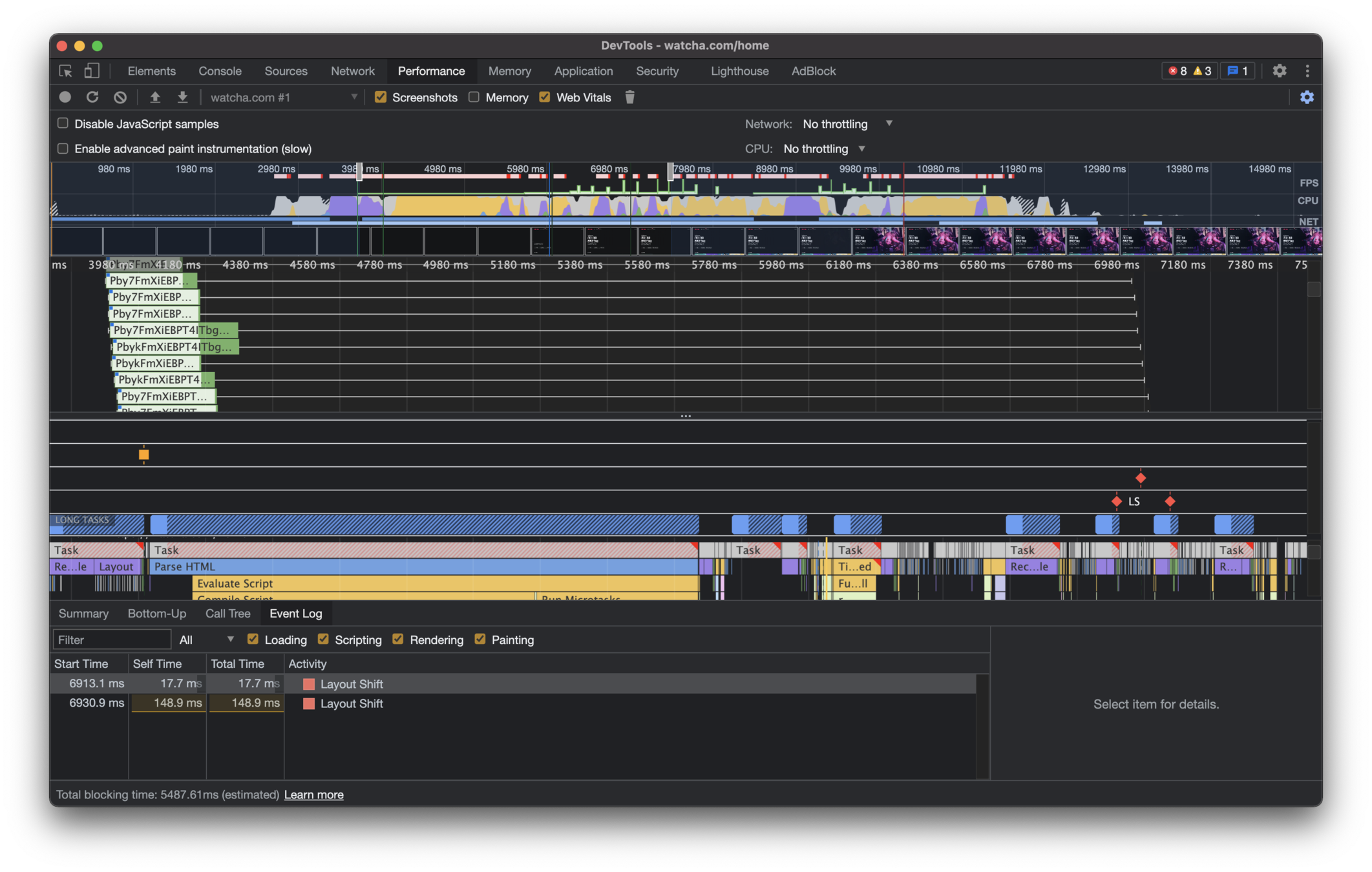
Task: Toggle the device toolbar icon
Action: 92,71
